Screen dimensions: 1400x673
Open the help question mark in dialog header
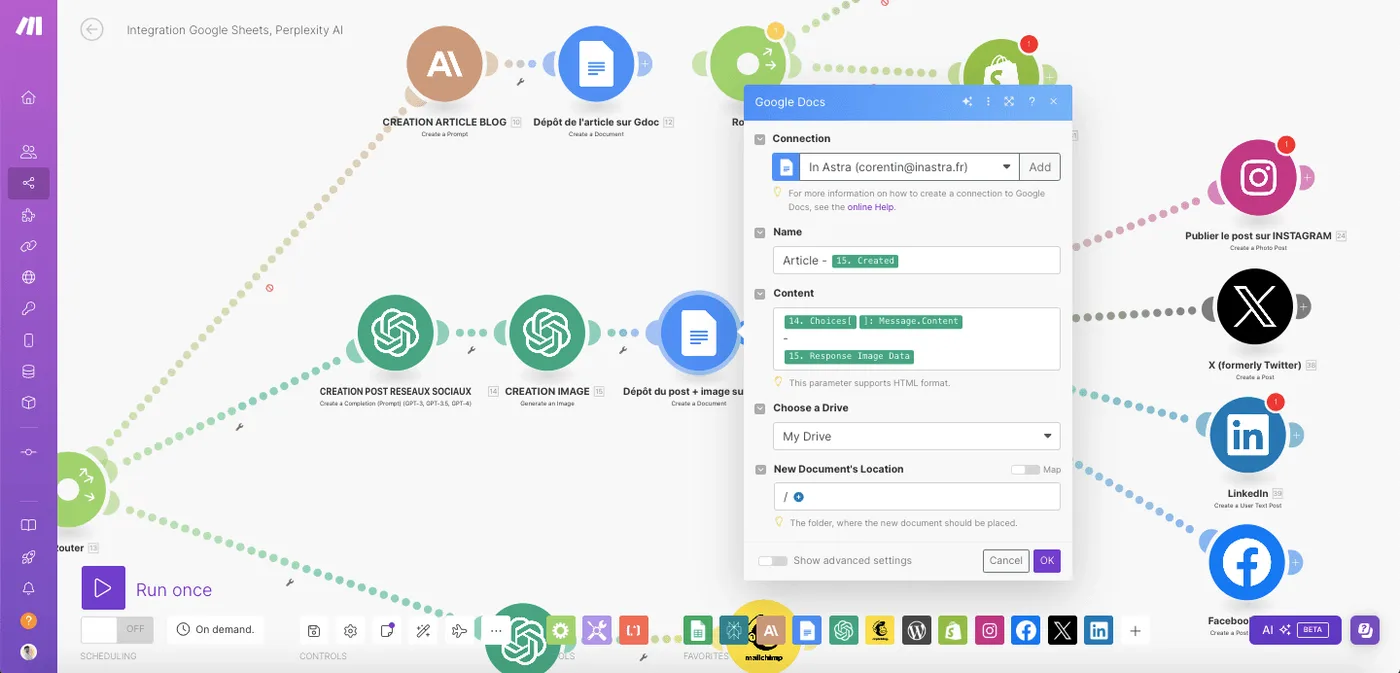1031,102
